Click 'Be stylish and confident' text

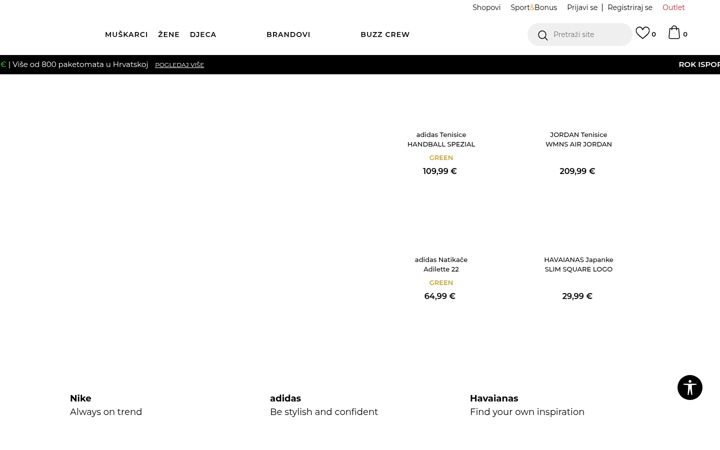[x=324, y=412]
